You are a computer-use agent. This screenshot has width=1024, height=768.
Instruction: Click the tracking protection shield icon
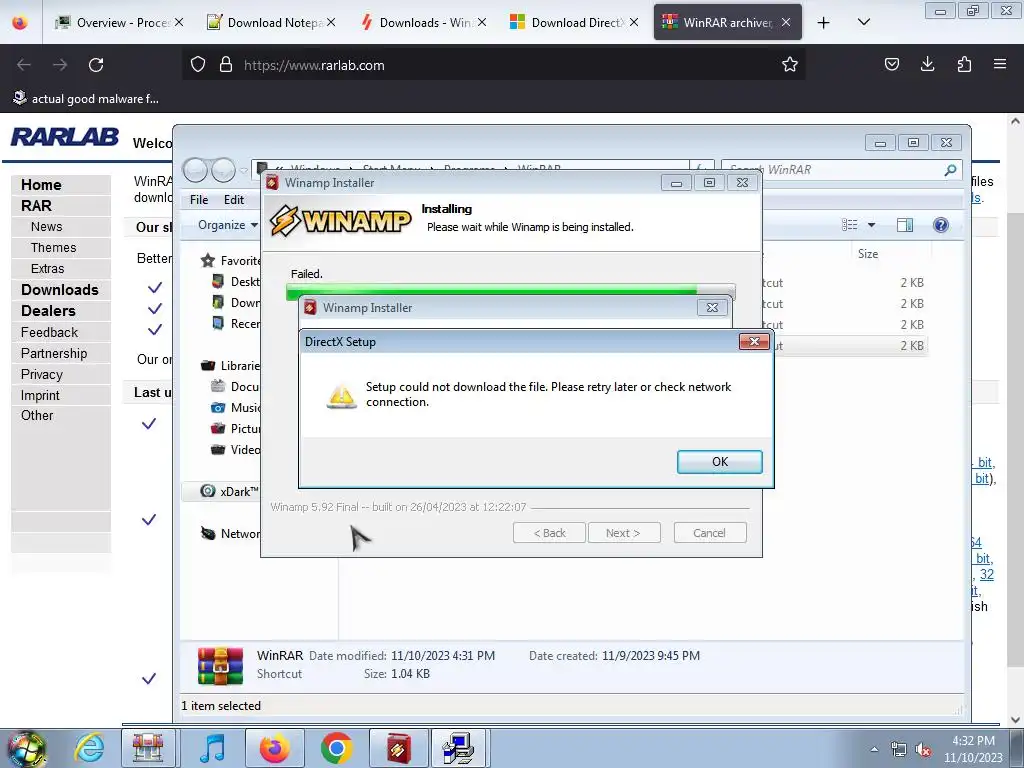[198, 65]
